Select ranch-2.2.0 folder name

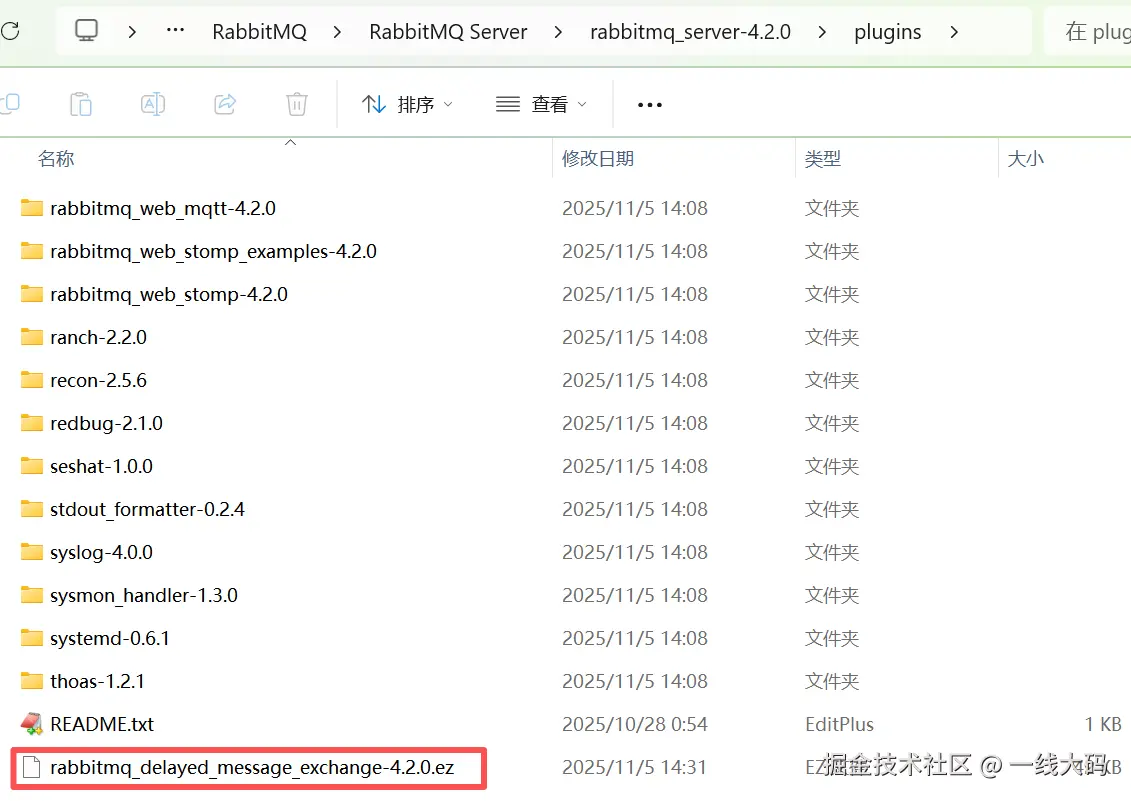coord(98,337)
